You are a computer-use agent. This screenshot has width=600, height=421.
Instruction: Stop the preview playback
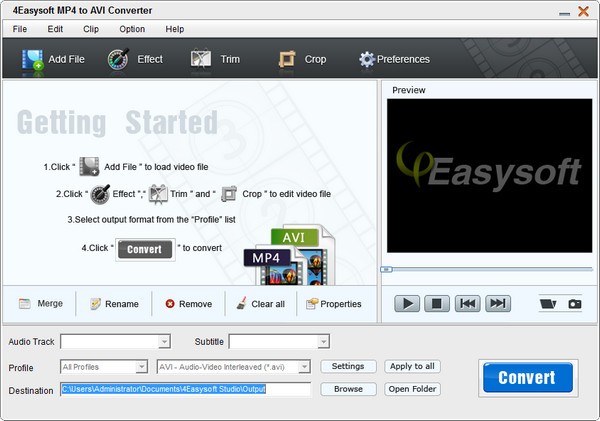click(x=436, y=303)
